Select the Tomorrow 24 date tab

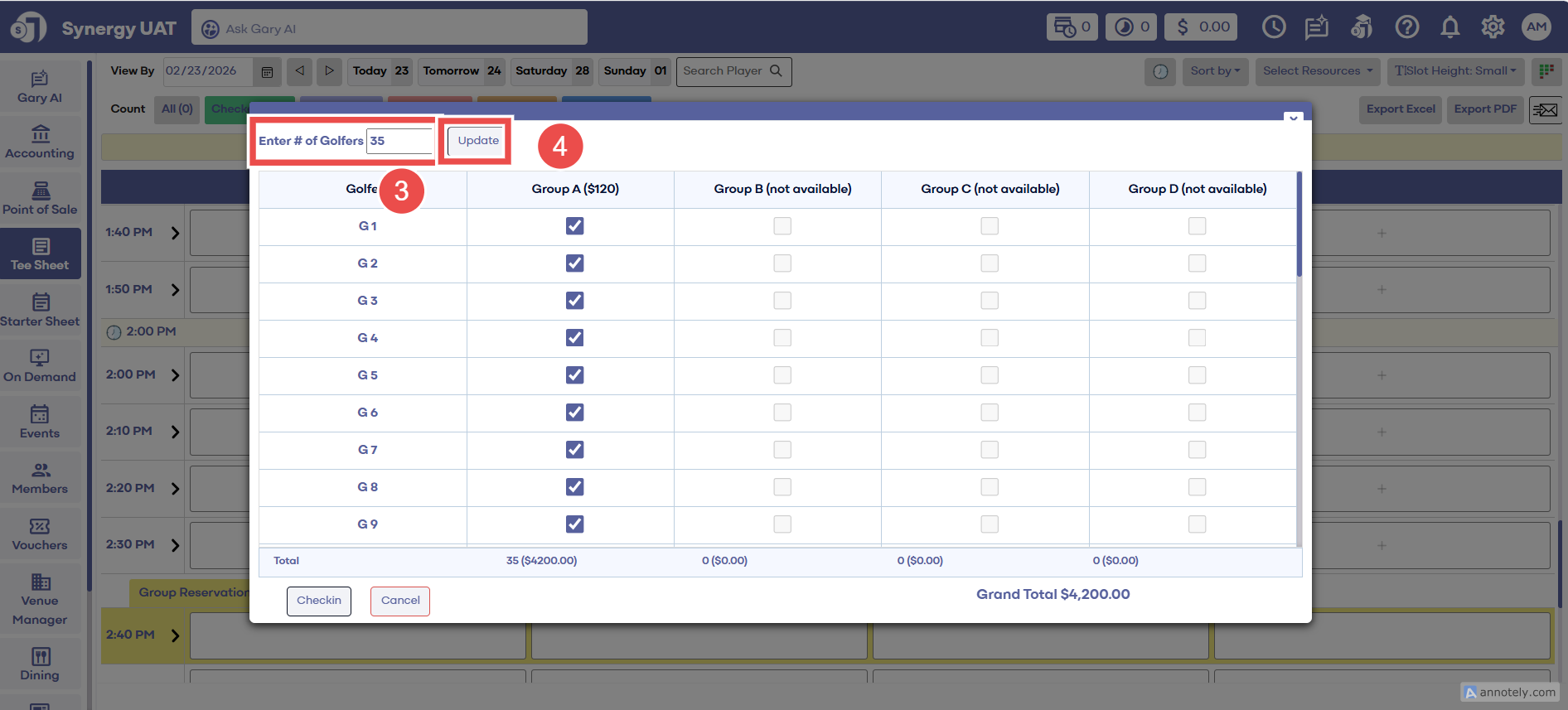pos(462,71)
